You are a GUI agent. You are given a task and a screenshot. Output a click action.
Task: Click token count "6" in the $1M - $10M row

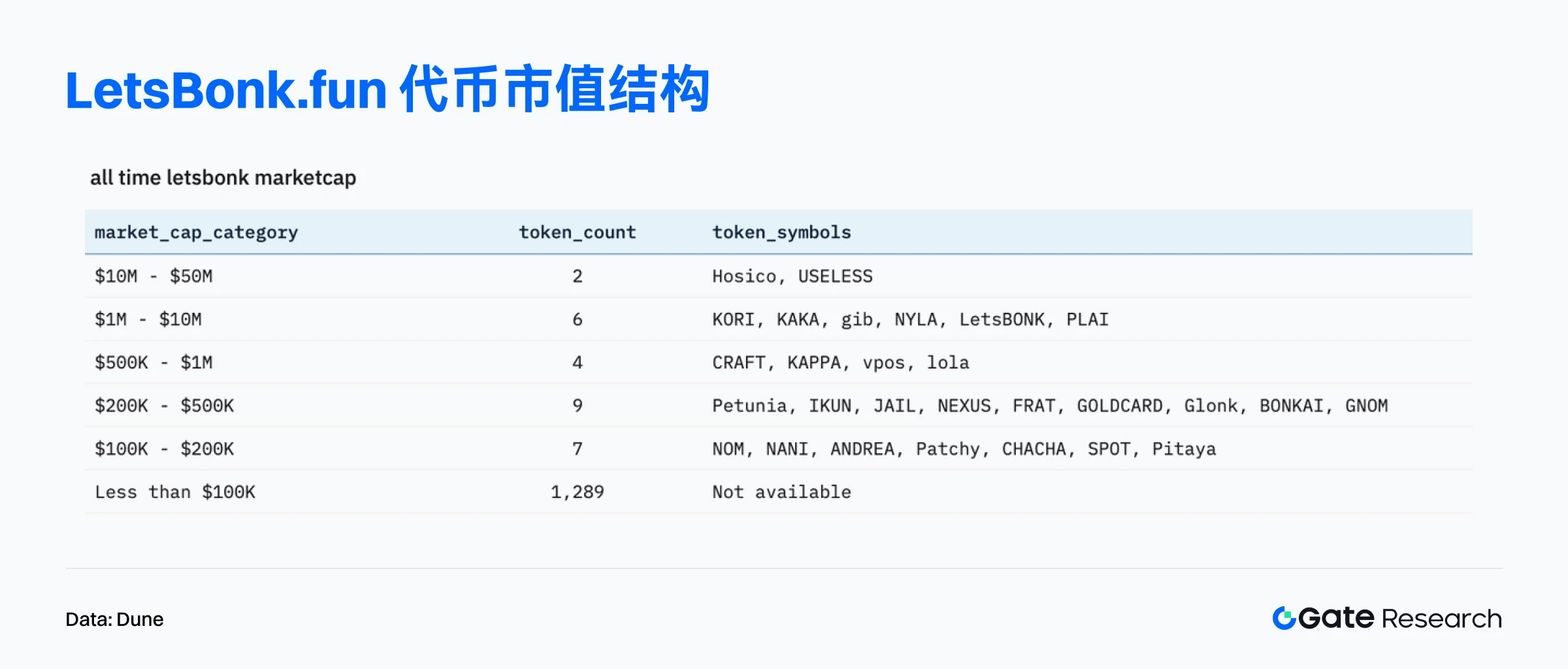pyautogui.click(x=578, y=319)
